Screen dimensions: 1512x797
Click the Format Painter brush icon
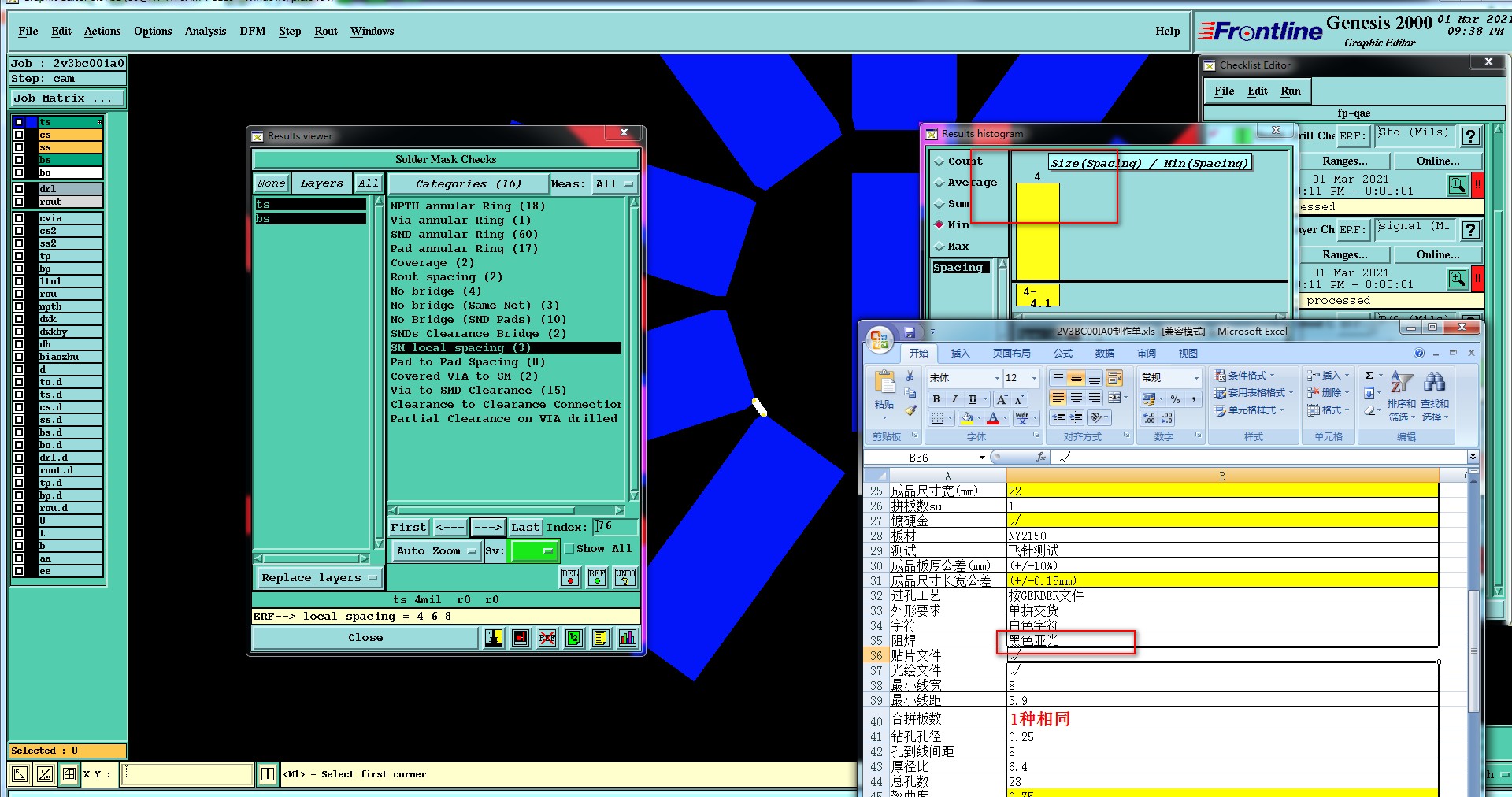[x=910, y=410]
